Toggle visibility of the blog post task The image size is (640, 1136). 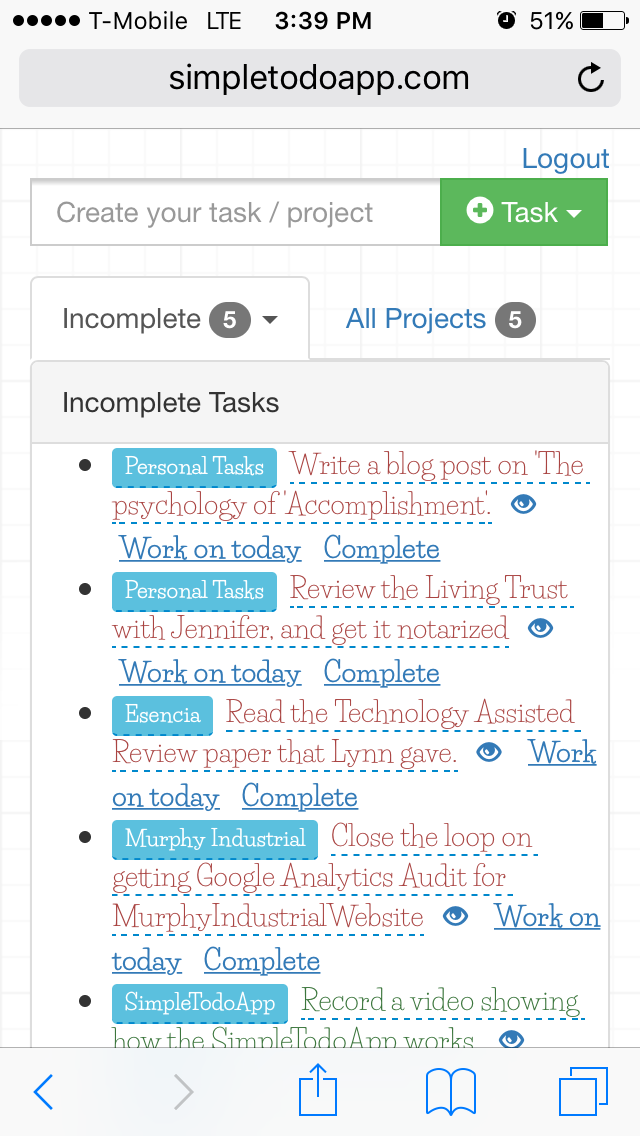pyautogui.click(x=523, y=505)
